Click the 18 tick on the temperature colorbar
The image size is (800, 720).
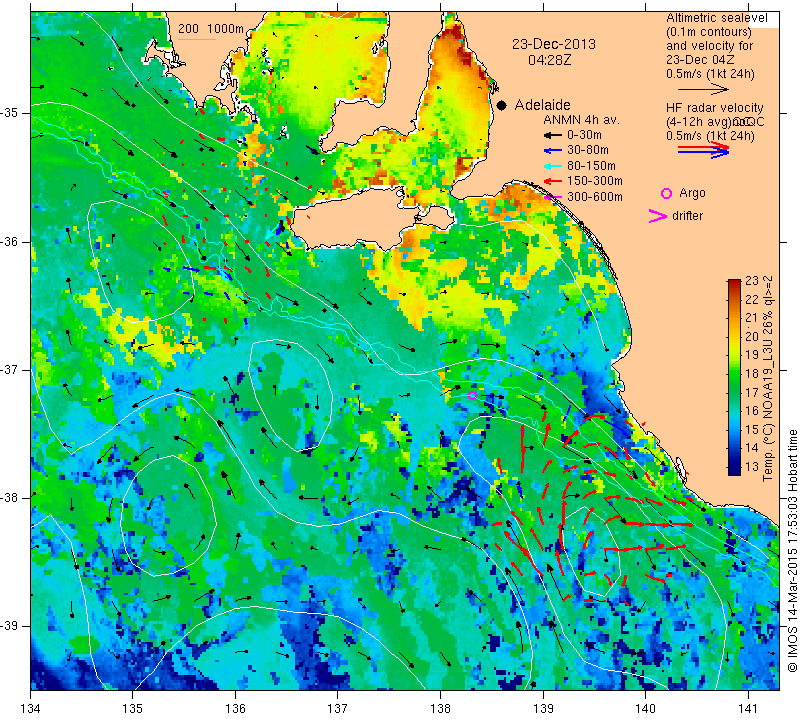(x=752, y=374)
